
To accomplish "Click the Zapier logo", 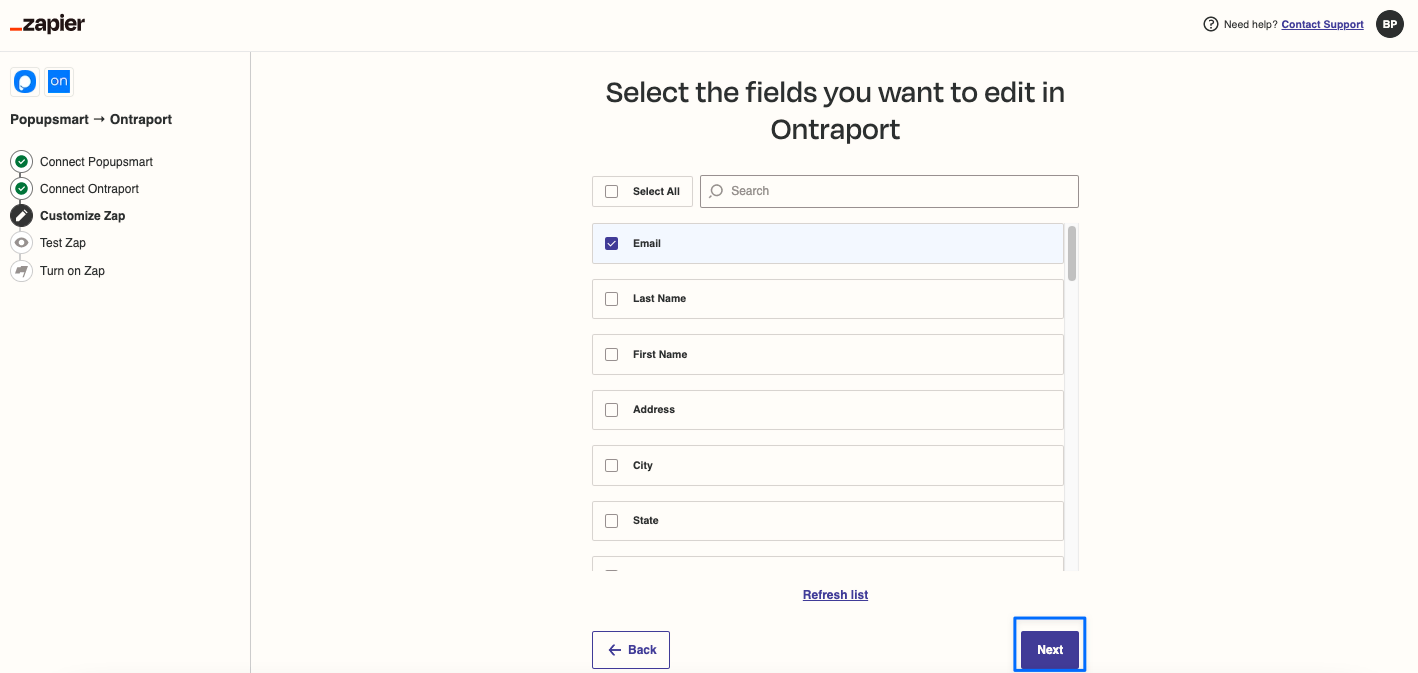I will click(47, 25).
